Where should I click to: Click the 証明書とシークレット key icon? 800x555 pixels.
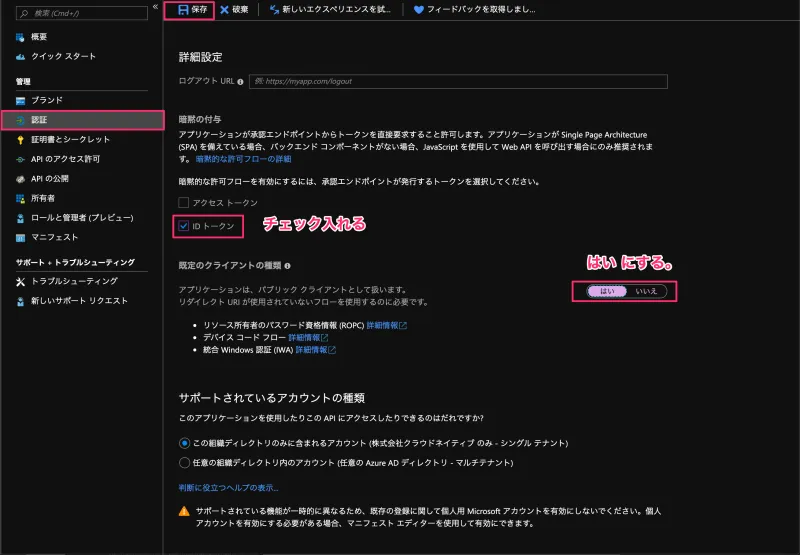point(20,140)
